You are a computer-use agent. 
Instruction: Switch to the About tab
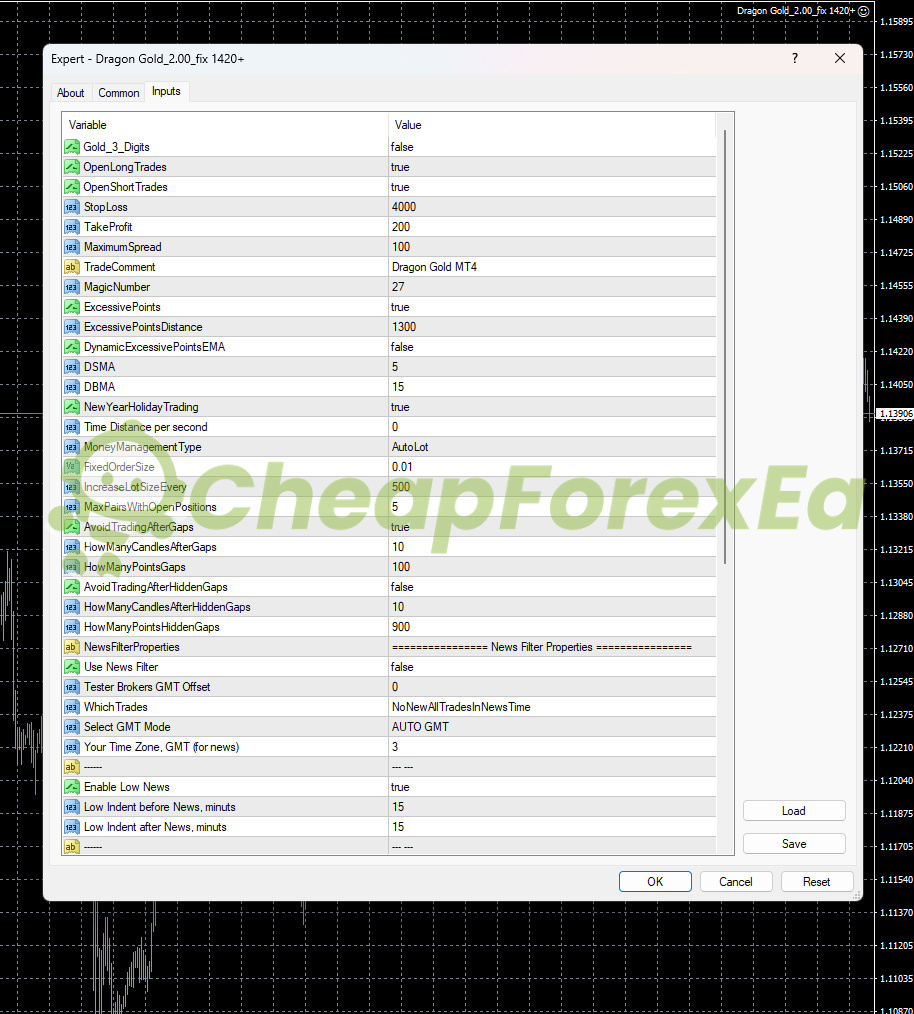(x=71, y=93)
